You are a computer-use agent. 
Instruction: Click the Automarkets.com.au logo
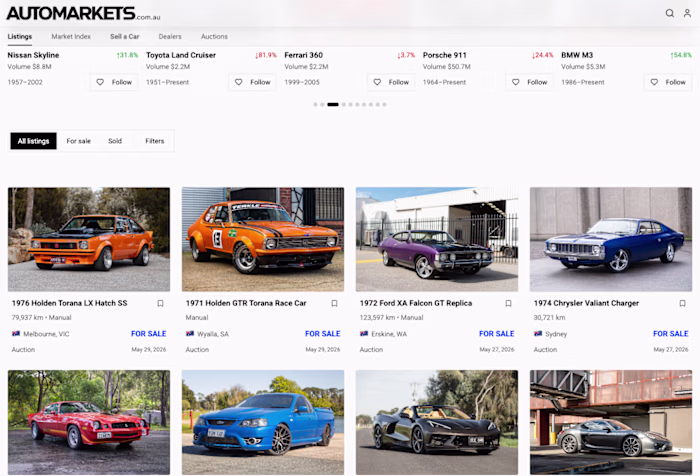[x=83, y=13]
